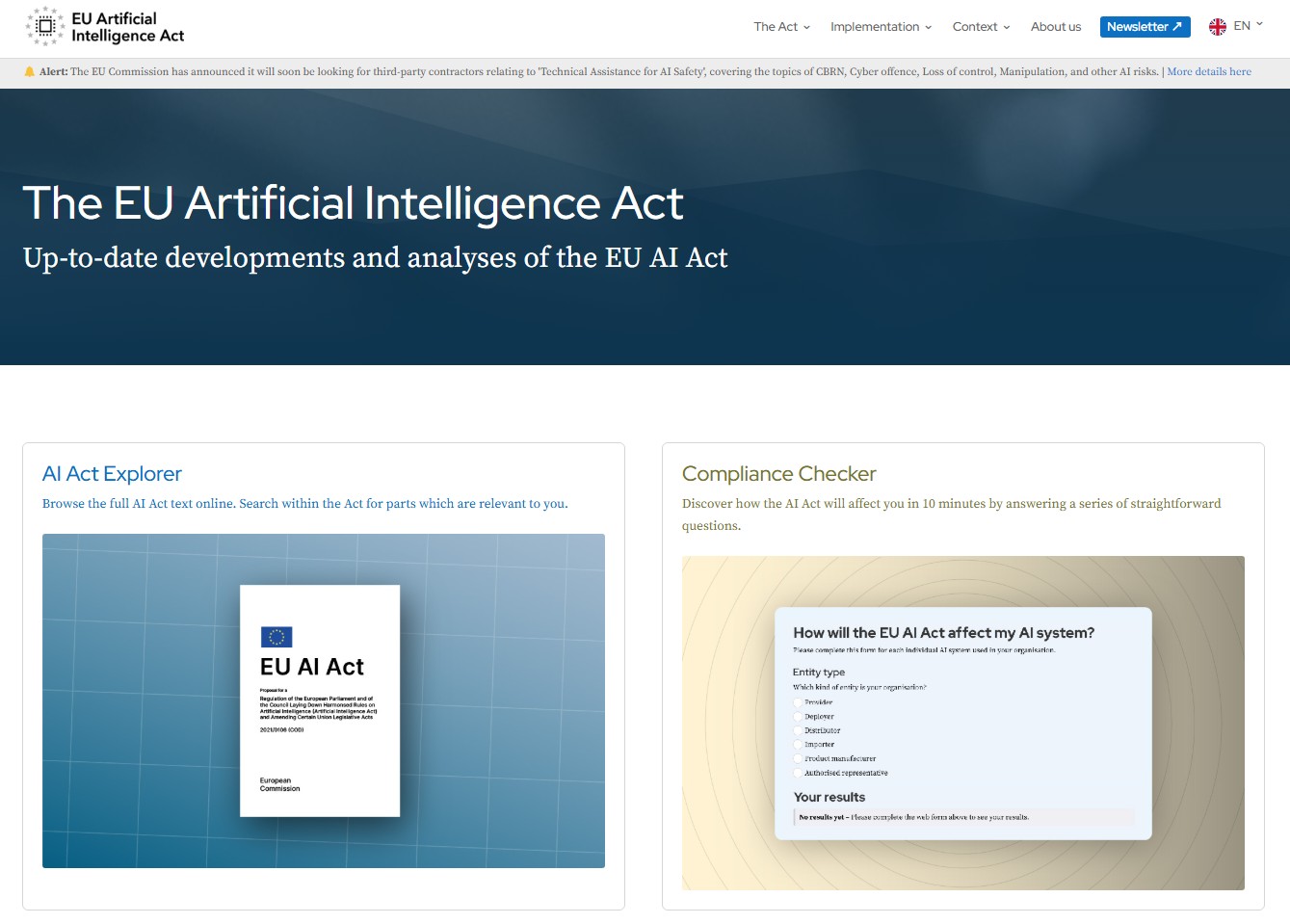Click the 'Entity type' label in the preview
Screen dimensions: 1290x924
[819, 673]
